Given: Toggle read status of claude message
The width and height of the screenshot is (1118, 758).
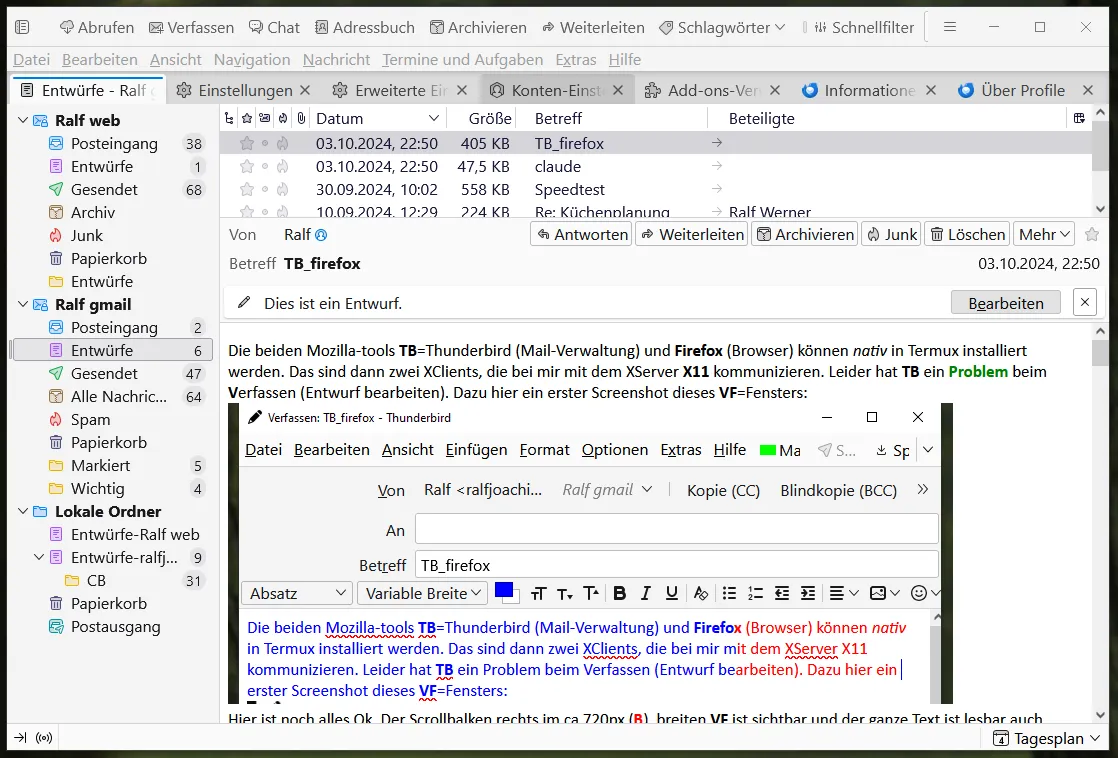Looking at the screenshot, I should [265, 167].
